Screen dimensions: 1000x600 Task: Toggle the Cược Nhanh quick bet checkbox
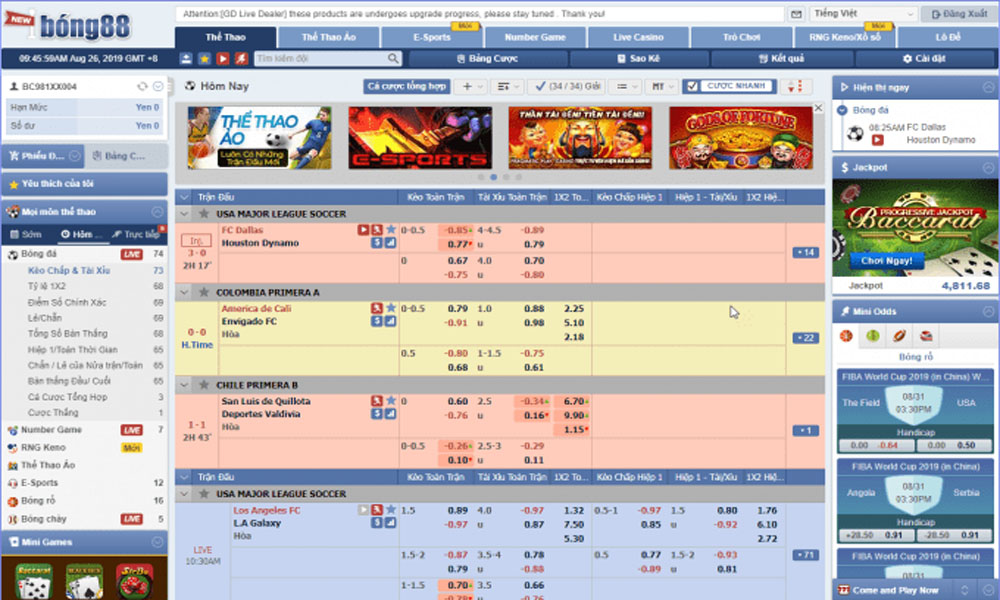click(x=691, y=86)
